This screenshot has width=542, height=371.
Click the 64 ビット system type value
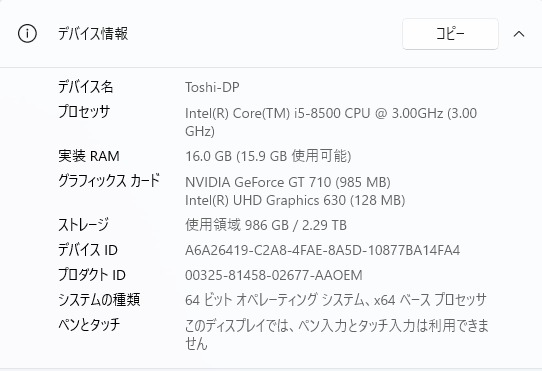pyautogui.click(x=336, y=300)
